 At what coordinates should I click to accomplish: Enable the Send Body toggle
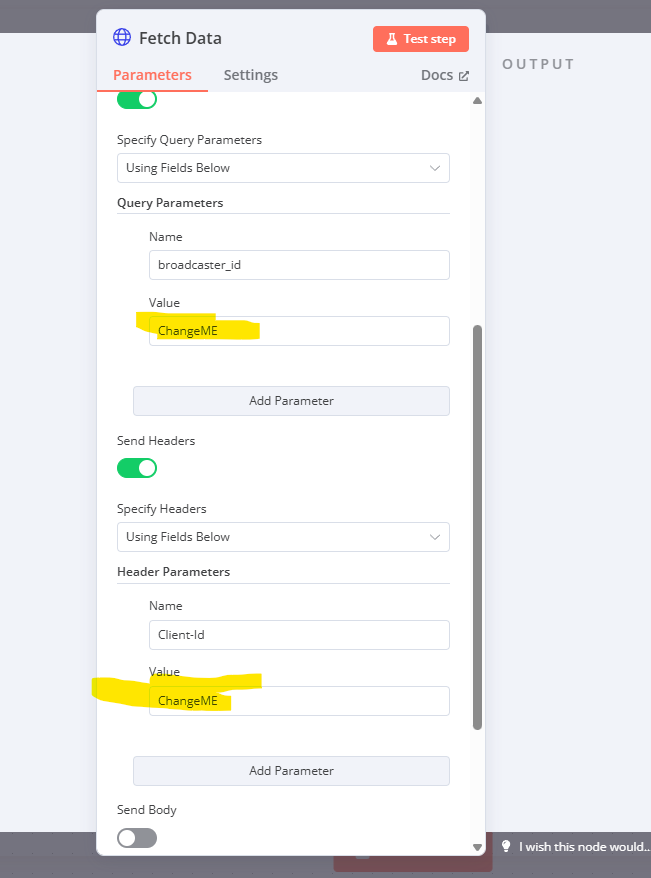137,838
